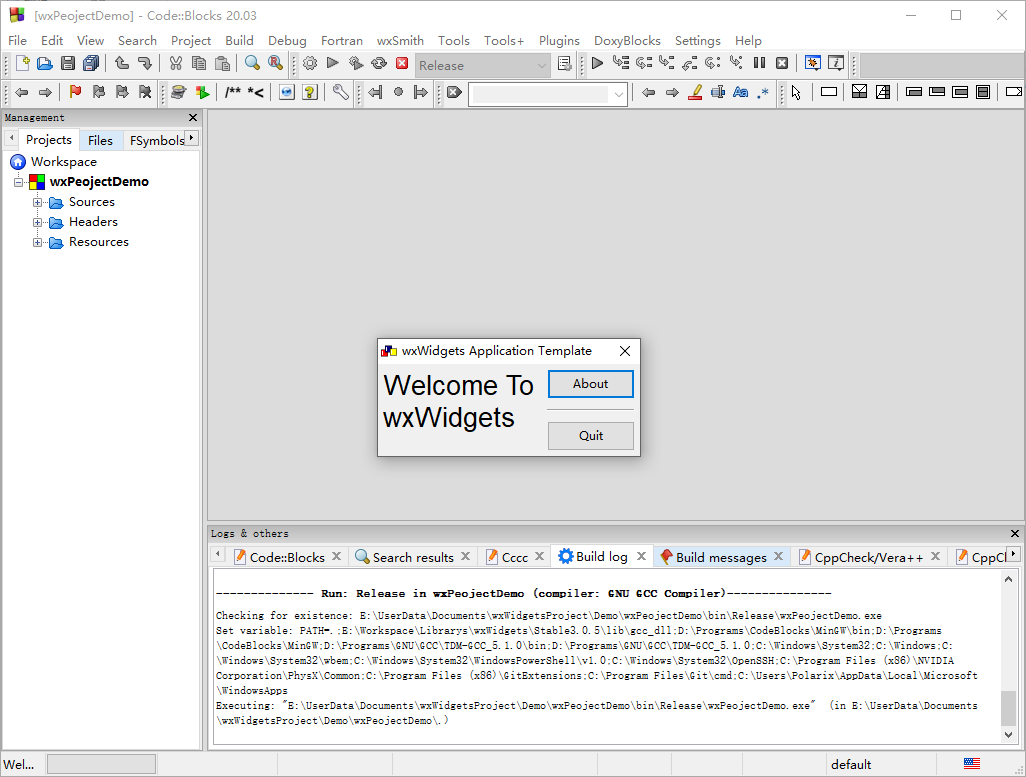Click the New file toolbar icon

(22, 63)
